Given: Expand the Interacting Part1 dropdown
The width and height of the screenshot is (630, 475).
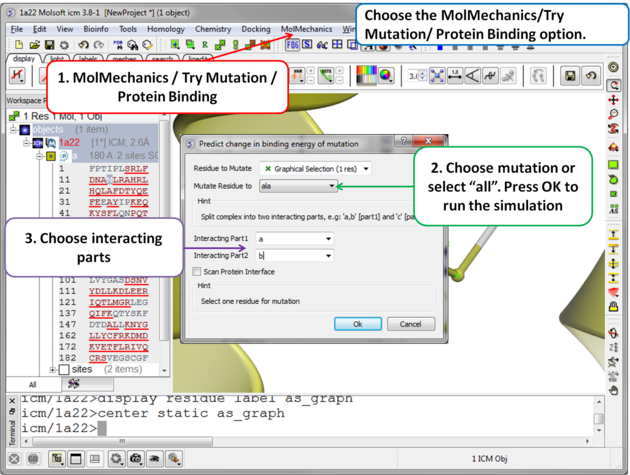Looking at the screenshot, I should tap(328, 239).
